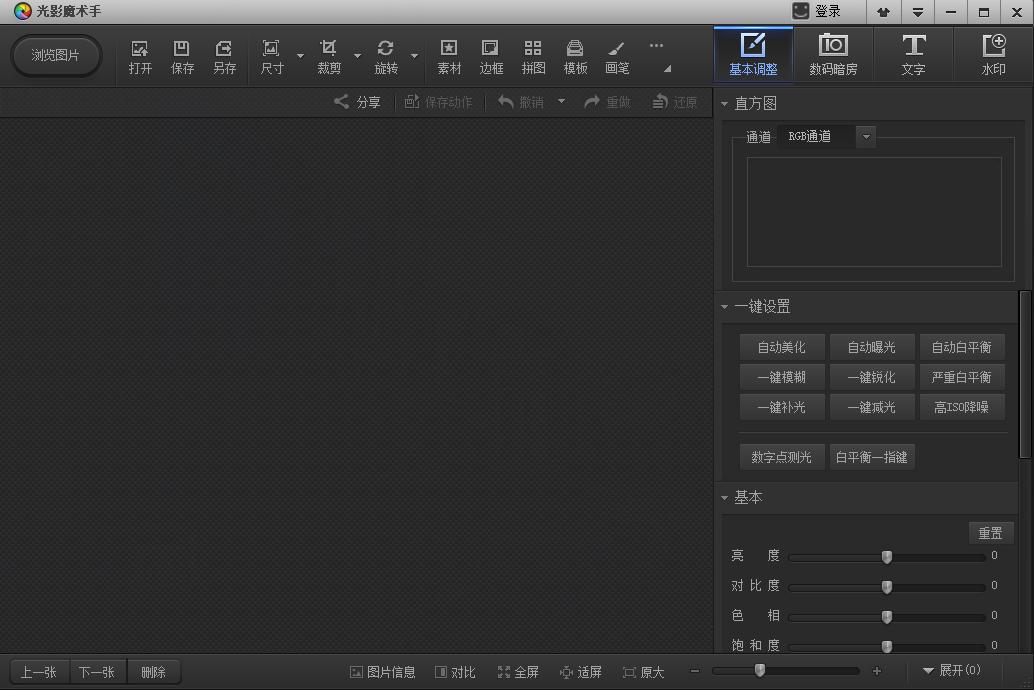Switch to the 水印 watermark tab
This screenshot has height=690, width=1034.
(993, 55)
